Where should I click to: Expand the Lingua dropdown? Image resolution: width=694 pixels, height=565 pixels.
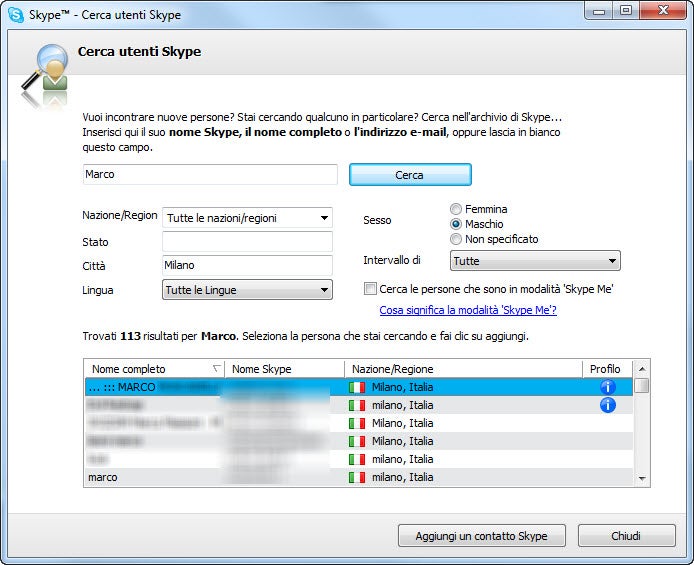[x=247, y=290]
